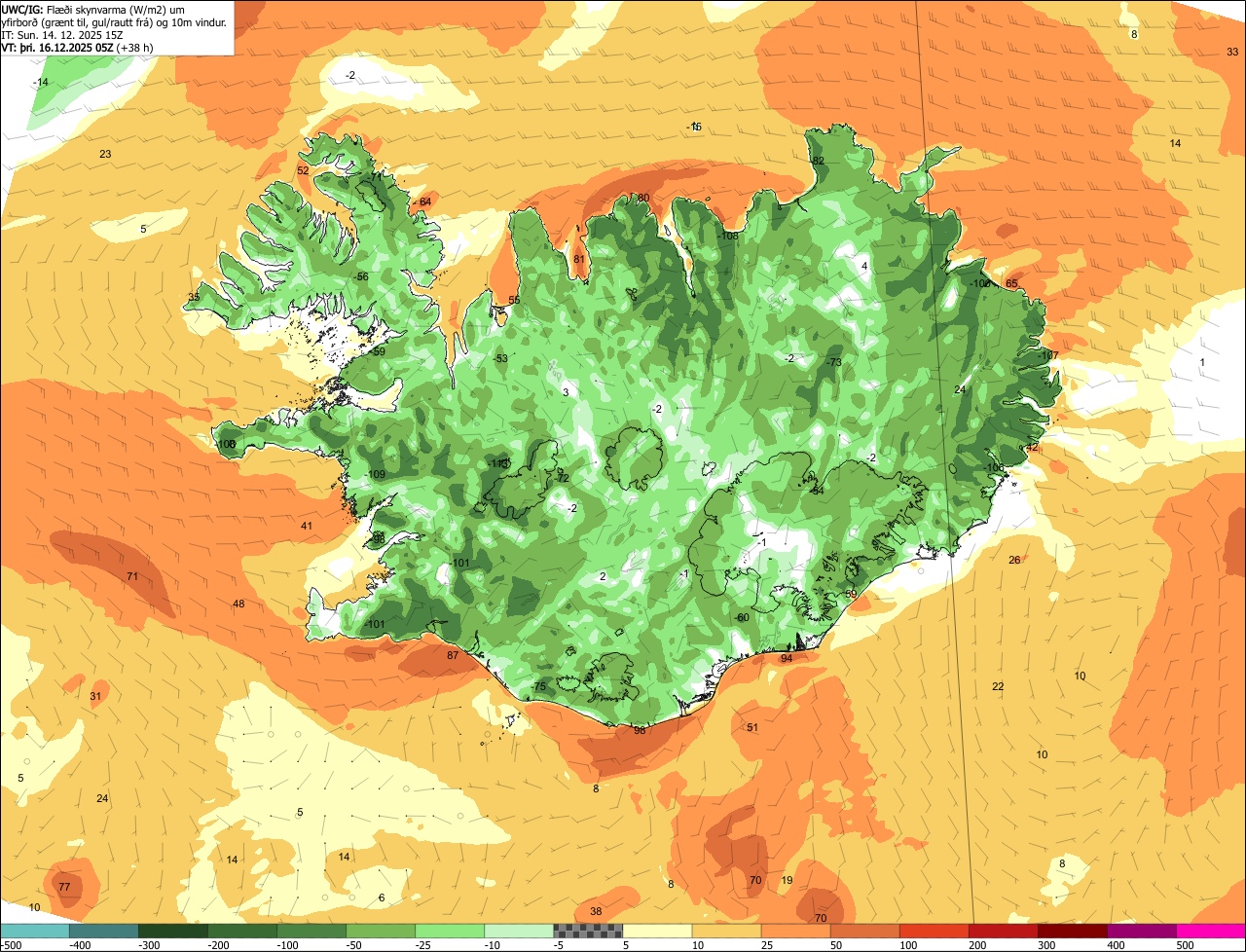This screenshot has width=1246, height=952.
Task: Pick the purple legend swatch labeled 400
Action: tap(1142, 931)
